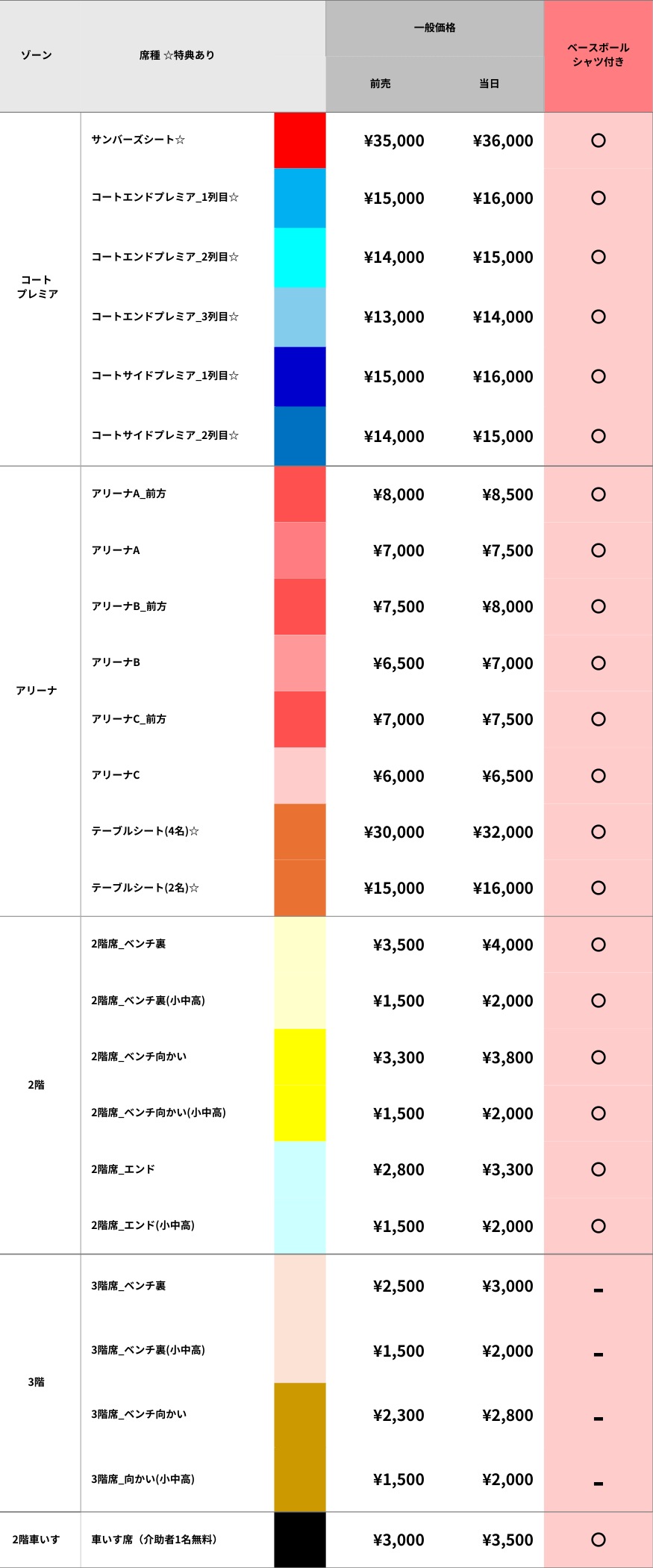Click the ¥35,000 advance price
653x1568 pixels.
click(394, 140)
